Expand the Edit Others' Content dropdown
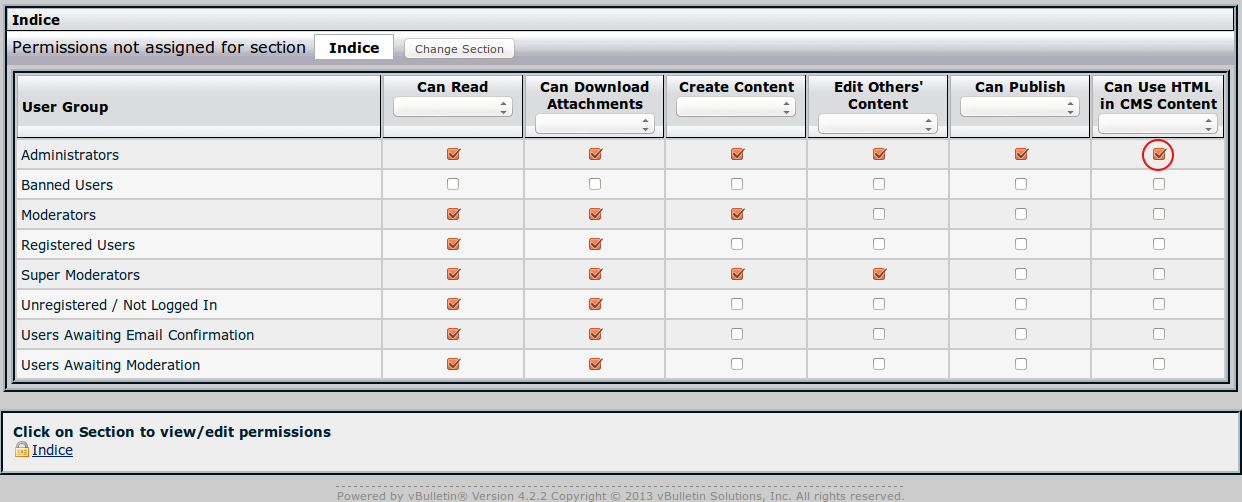This screenshot has height=502, width=1242. tap(878, 124)
